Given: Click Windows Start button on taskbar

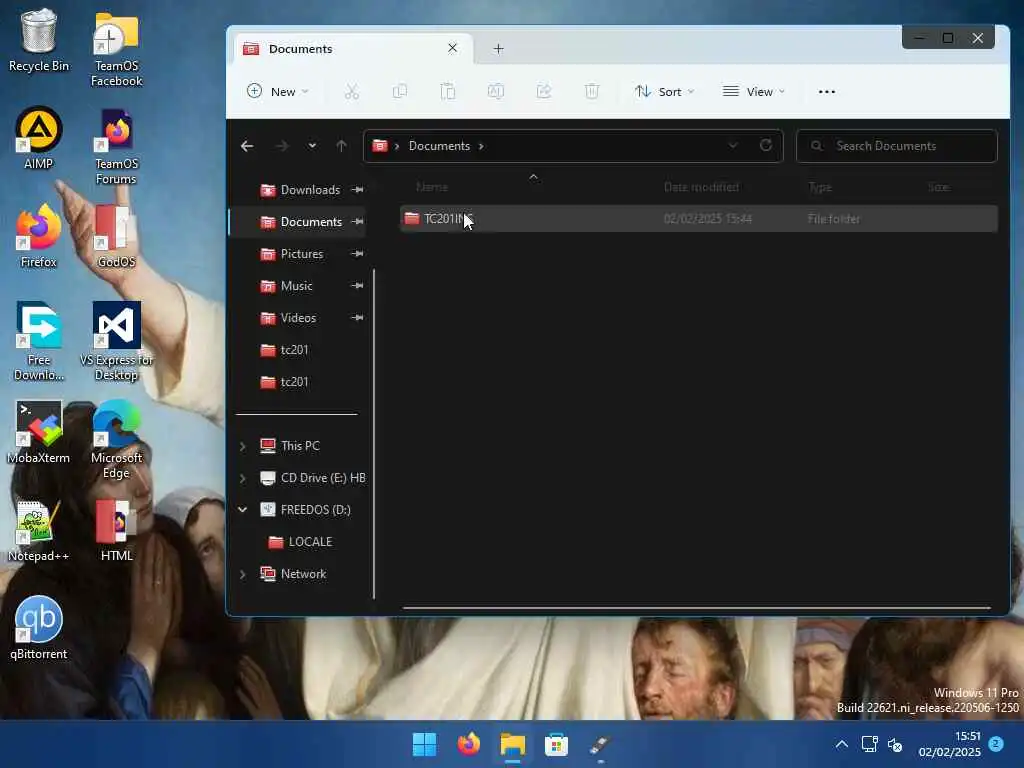Looking at the screenshot, I should (x=424, y=744).
